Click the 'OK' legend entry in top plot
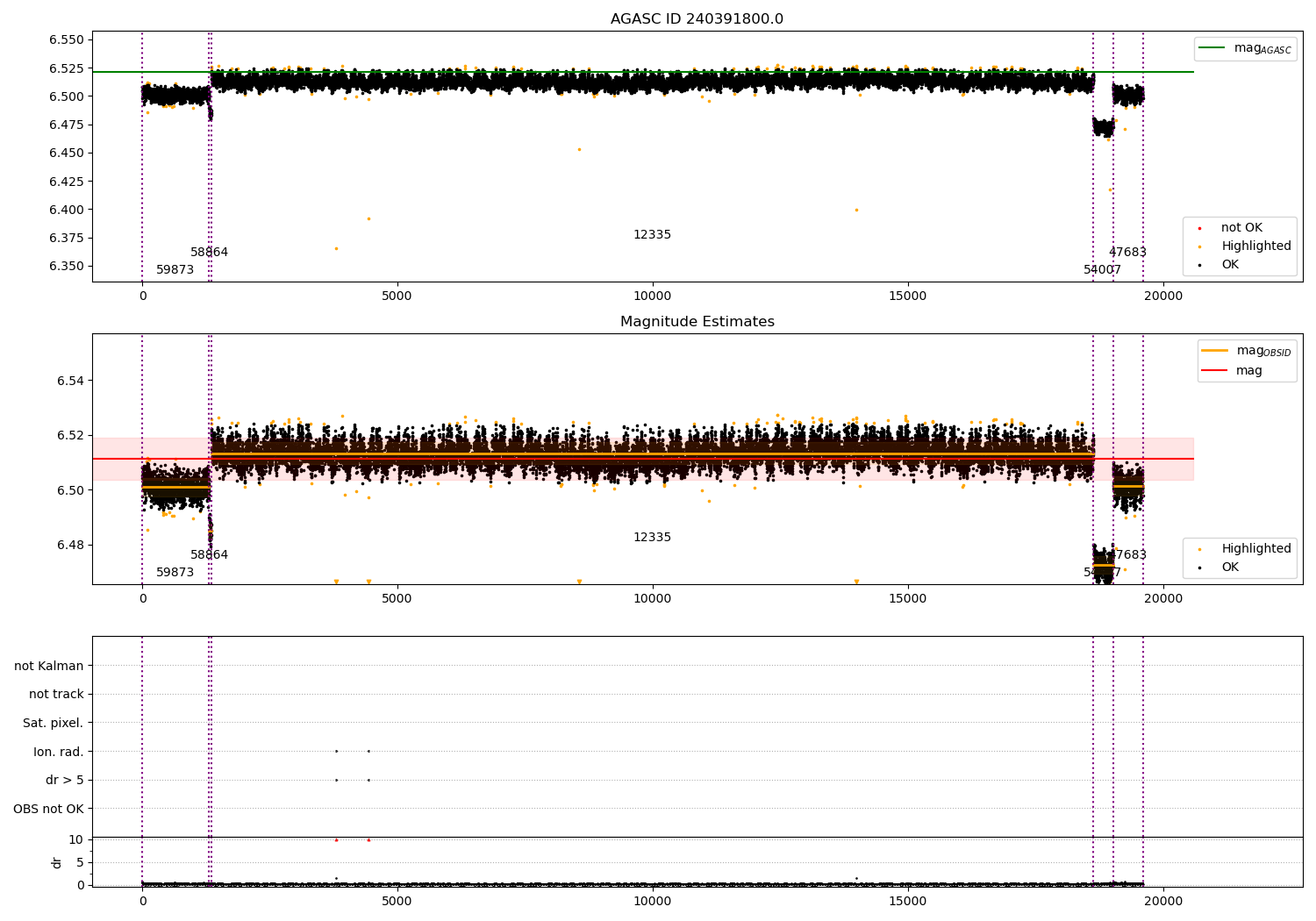The height and width of the screenshot is (921, 1316). pos(1230,265)
